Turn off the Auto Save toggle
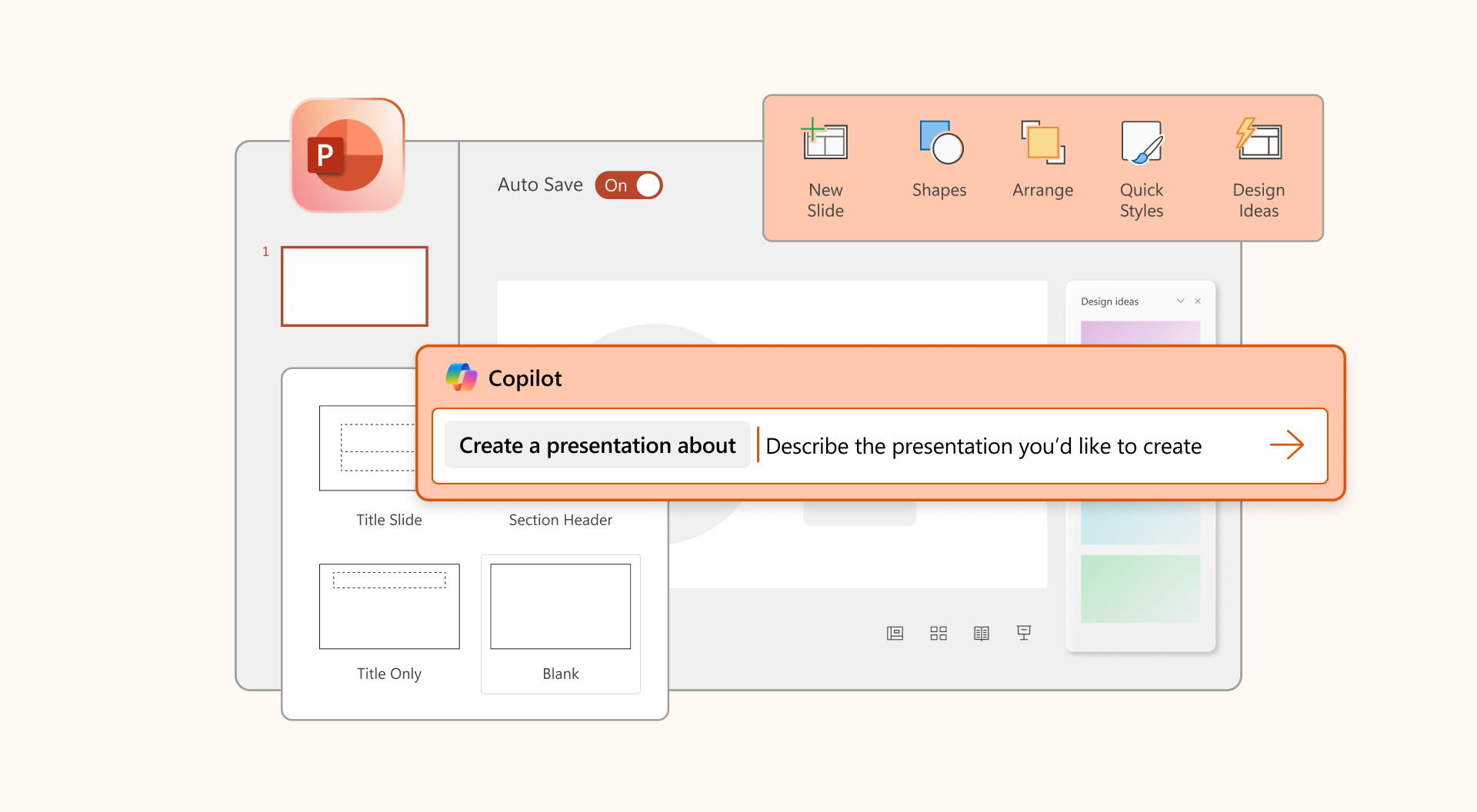 click(628, 185)
